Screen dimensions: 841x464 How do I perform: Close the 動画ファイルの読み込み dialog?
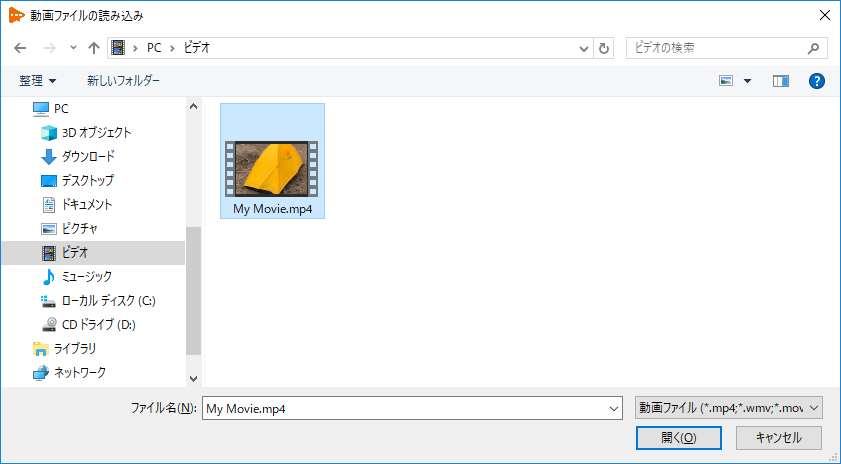click(825, 16)
